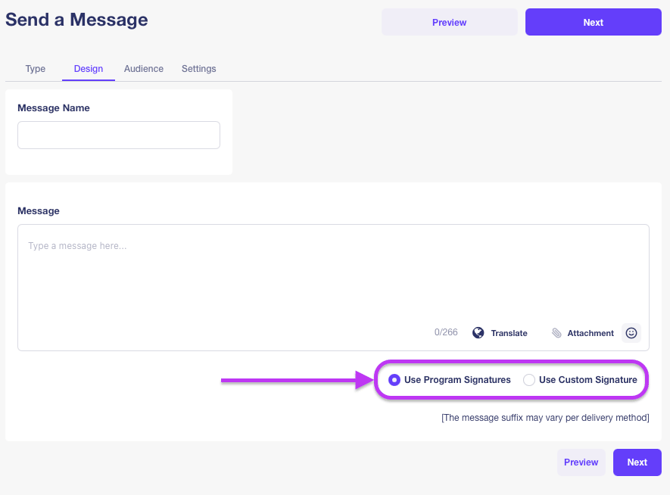Open the emoji picker smiley icon

[631, 333]
